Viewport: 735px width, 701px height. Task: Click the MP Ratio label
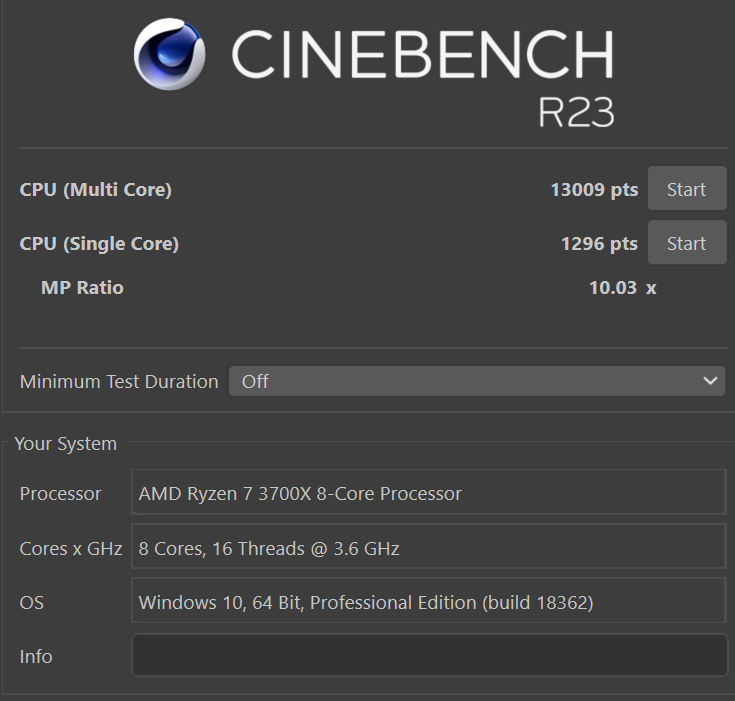(82, 287)
